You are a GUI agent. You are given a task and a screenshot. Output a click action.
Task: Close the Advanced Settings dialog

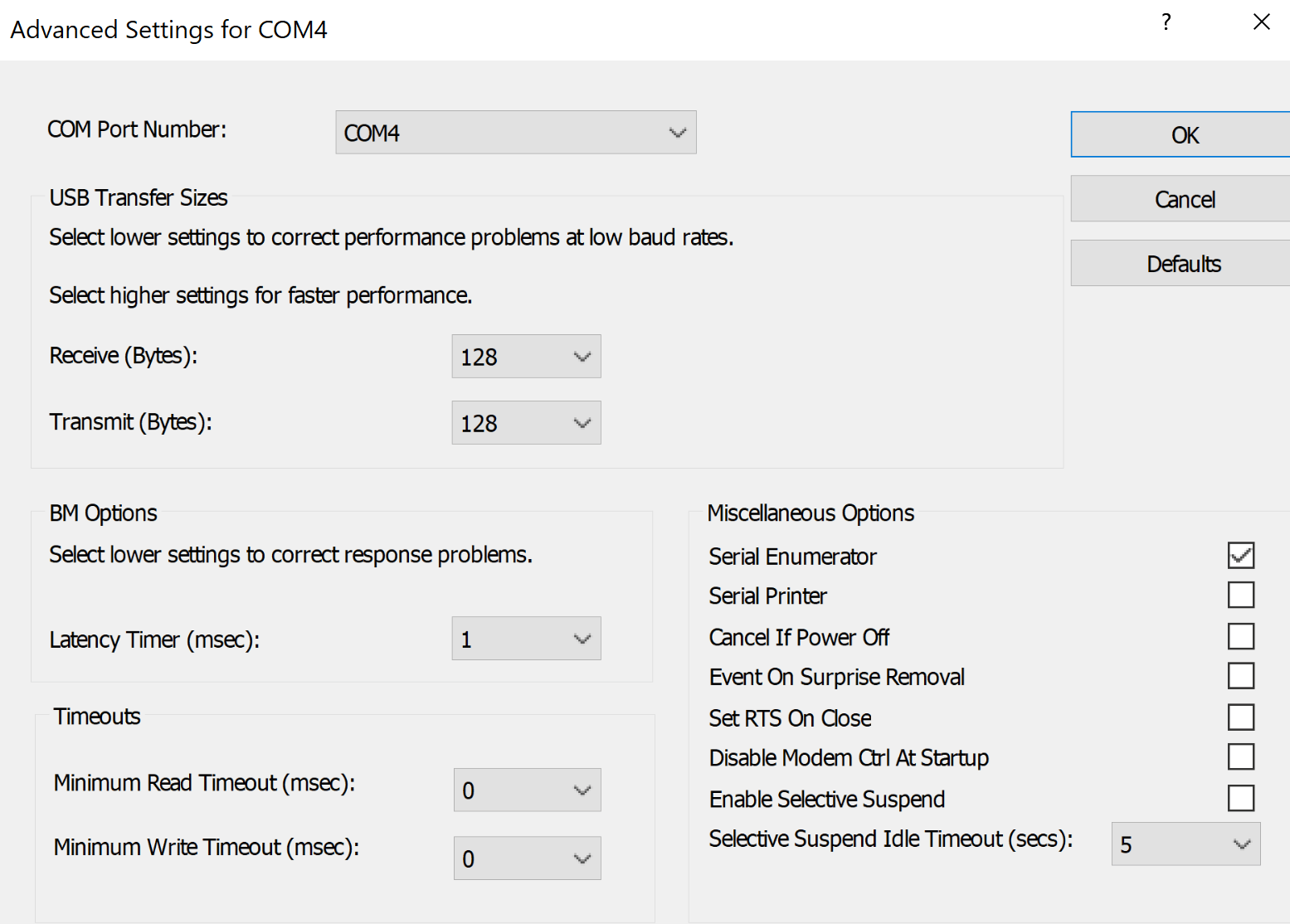[1261, 22]
